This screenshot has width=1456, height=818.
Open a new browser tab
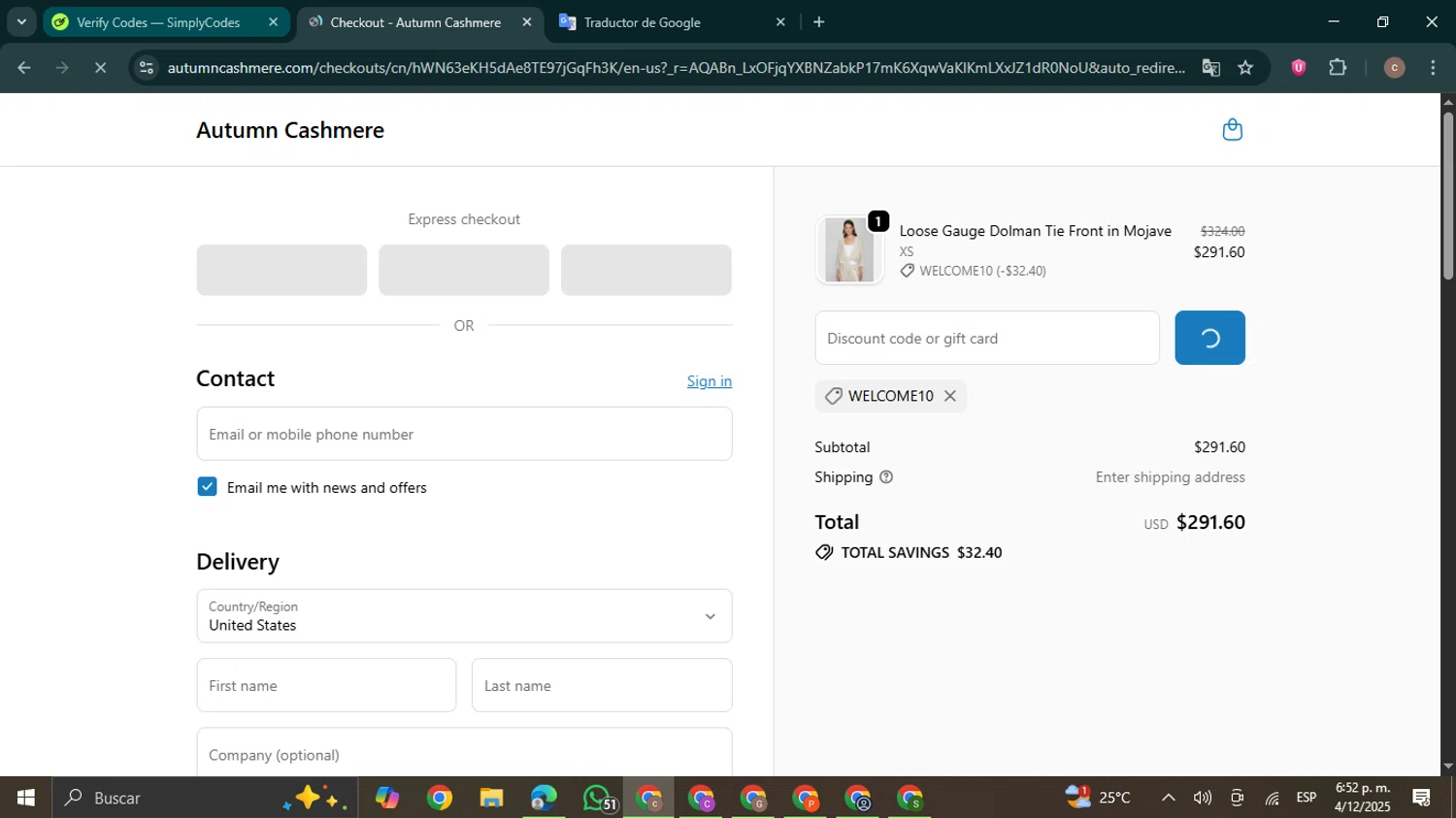[819, 22]
